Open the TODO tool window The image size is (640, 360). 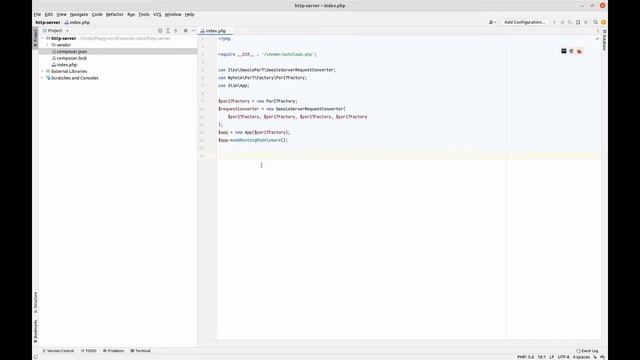pyautogui.click(x=89, y=351)
